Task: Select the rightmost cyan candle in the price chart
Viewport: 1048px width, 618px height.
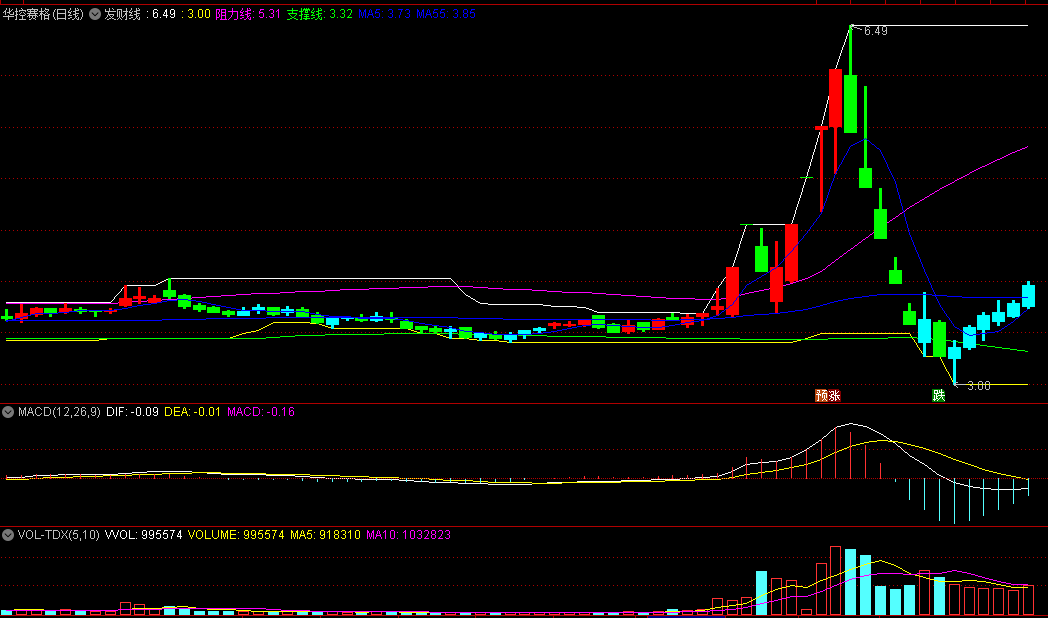Action: point(1029,295)
